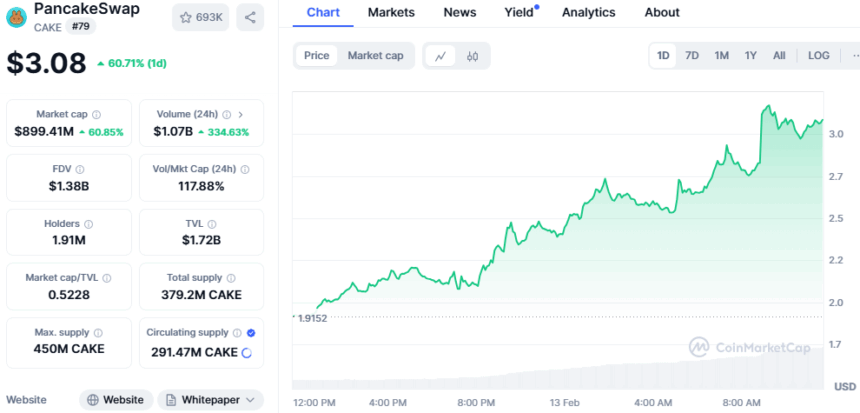
Task: Expand Volume (24h) details chevron
Action: point(241,115)
